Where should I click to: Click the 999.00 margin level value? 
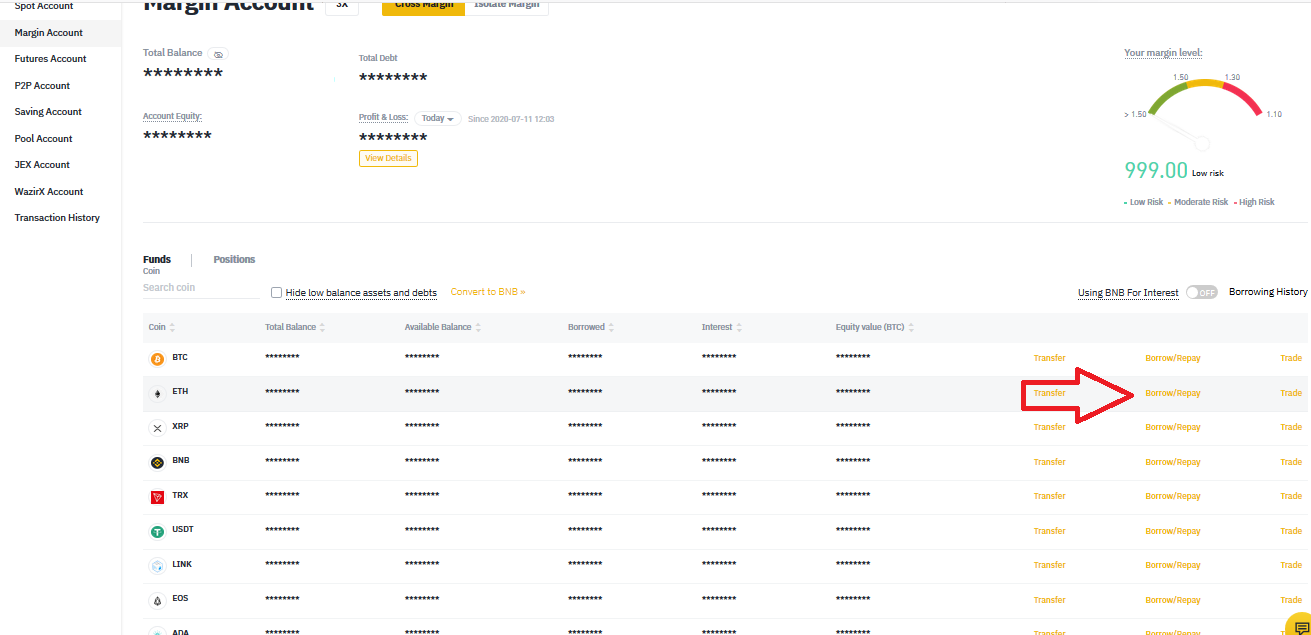click(1156, 170)
